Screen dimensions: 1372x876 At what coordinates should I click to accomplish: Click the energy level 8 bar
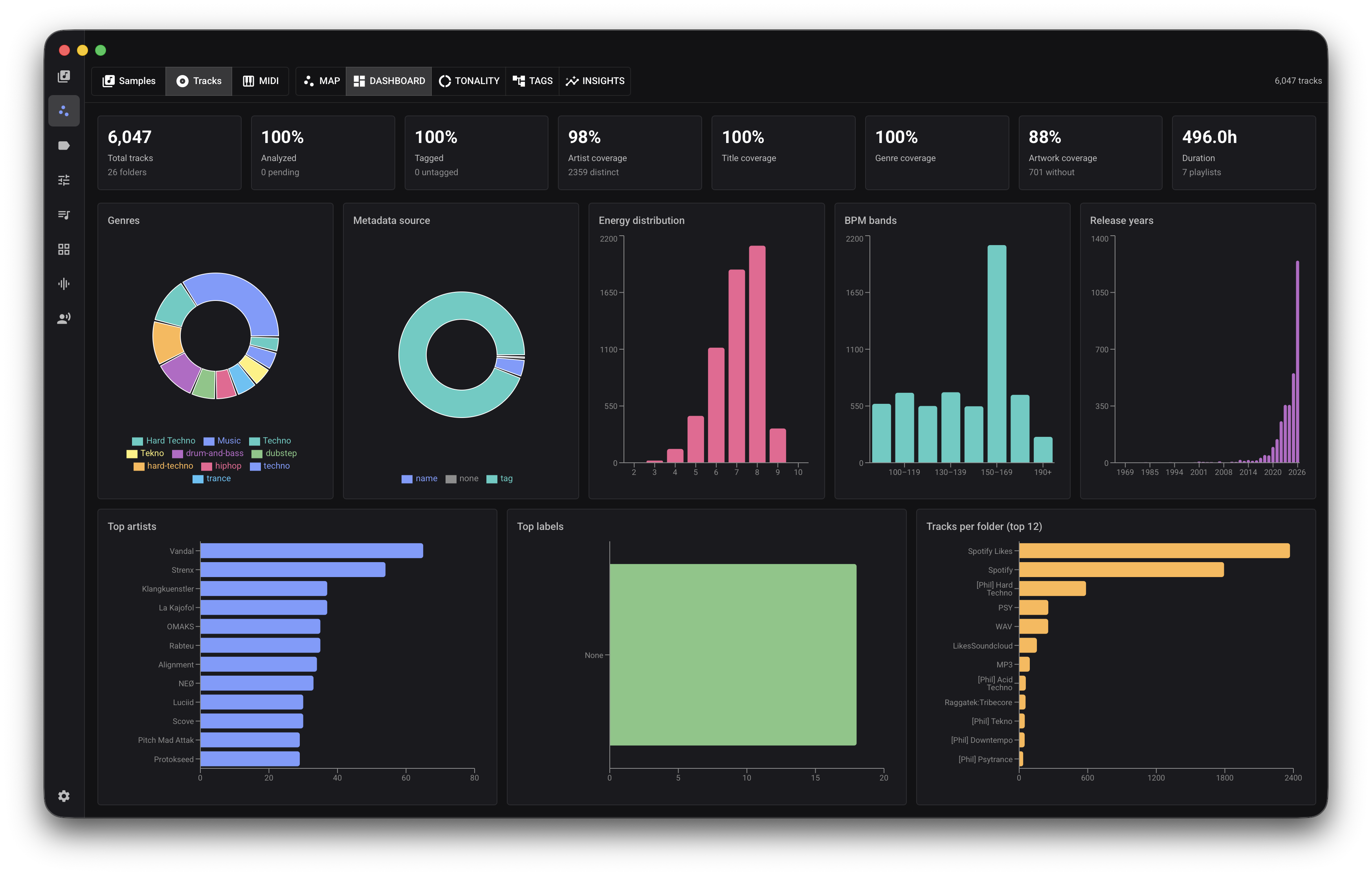757,354
